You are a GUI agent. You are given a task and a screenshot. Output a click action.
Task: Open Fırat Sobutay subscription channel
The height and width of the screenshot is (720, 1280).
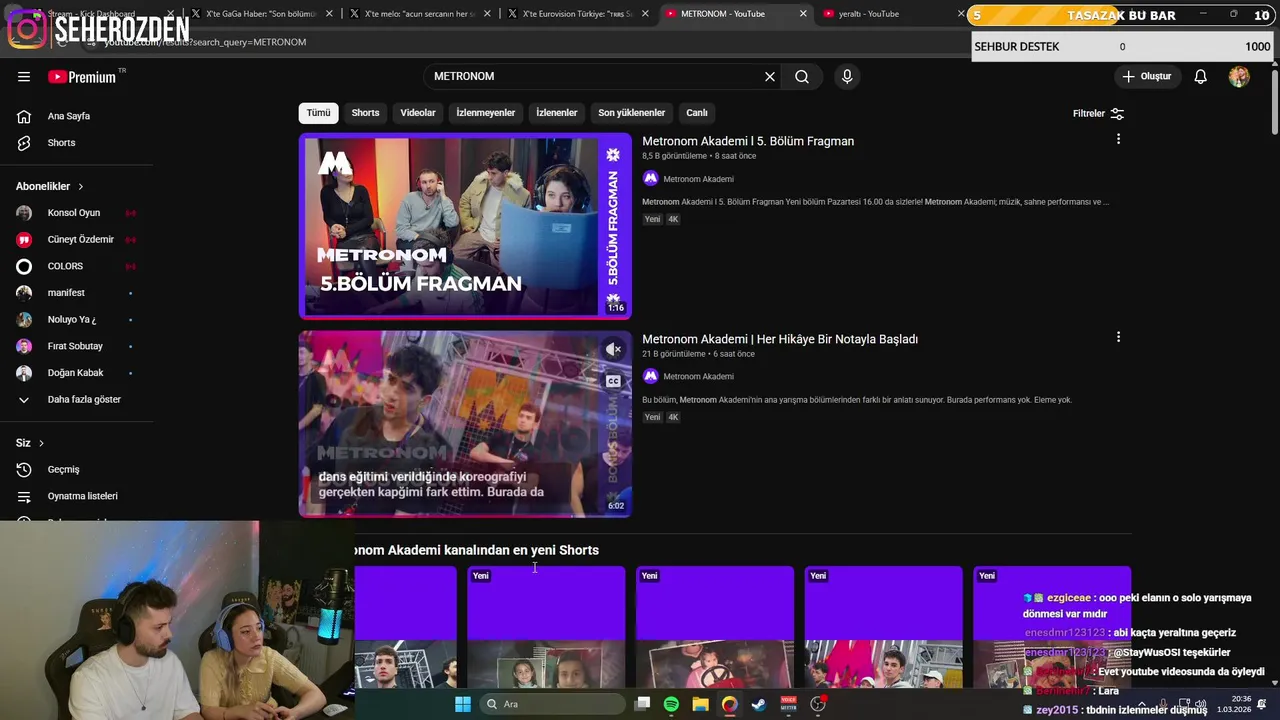77,346
